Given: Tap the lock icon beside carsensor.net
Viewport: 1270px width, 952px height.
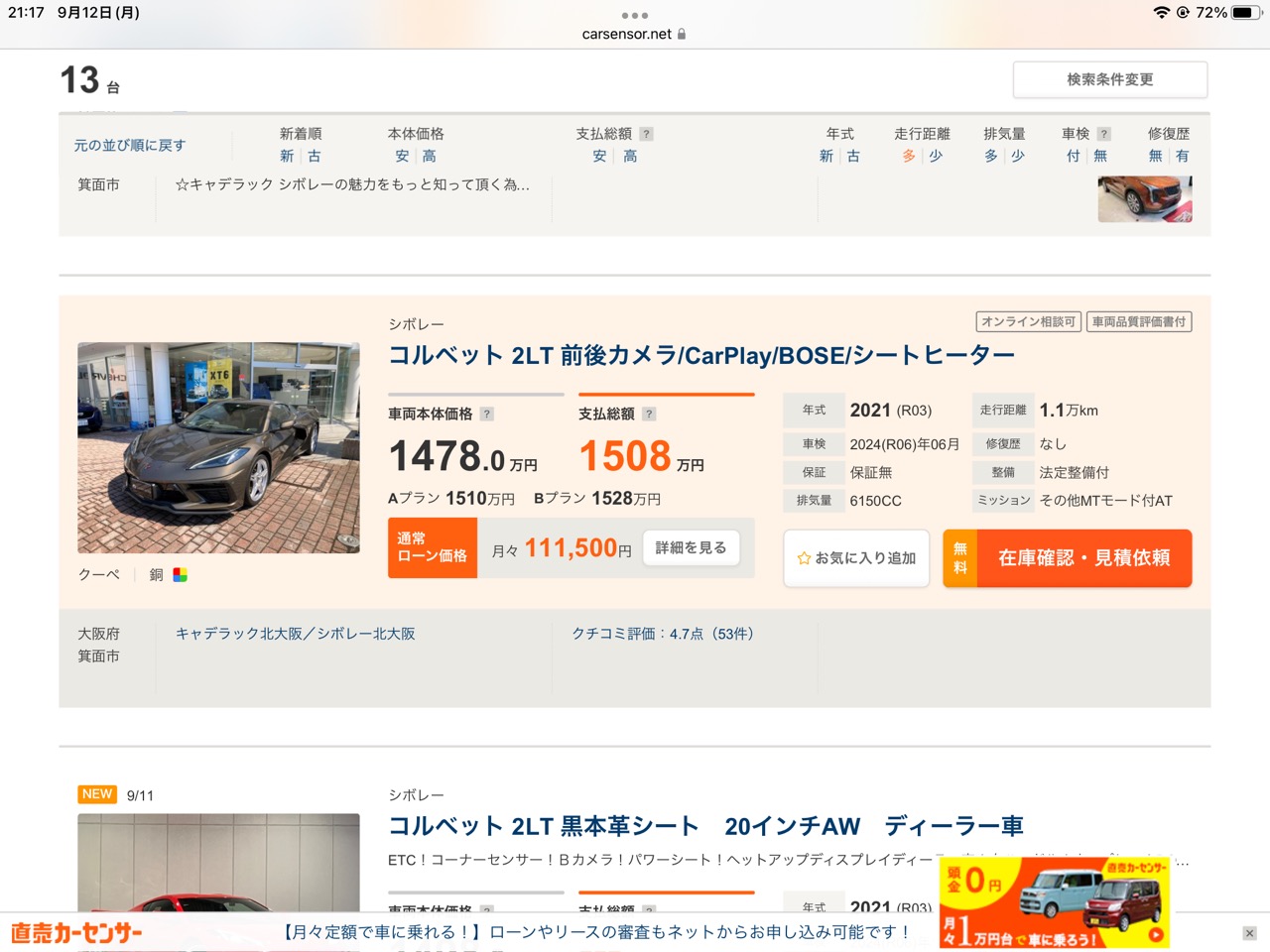Looking at the screenshot, I should pos(682,34).
